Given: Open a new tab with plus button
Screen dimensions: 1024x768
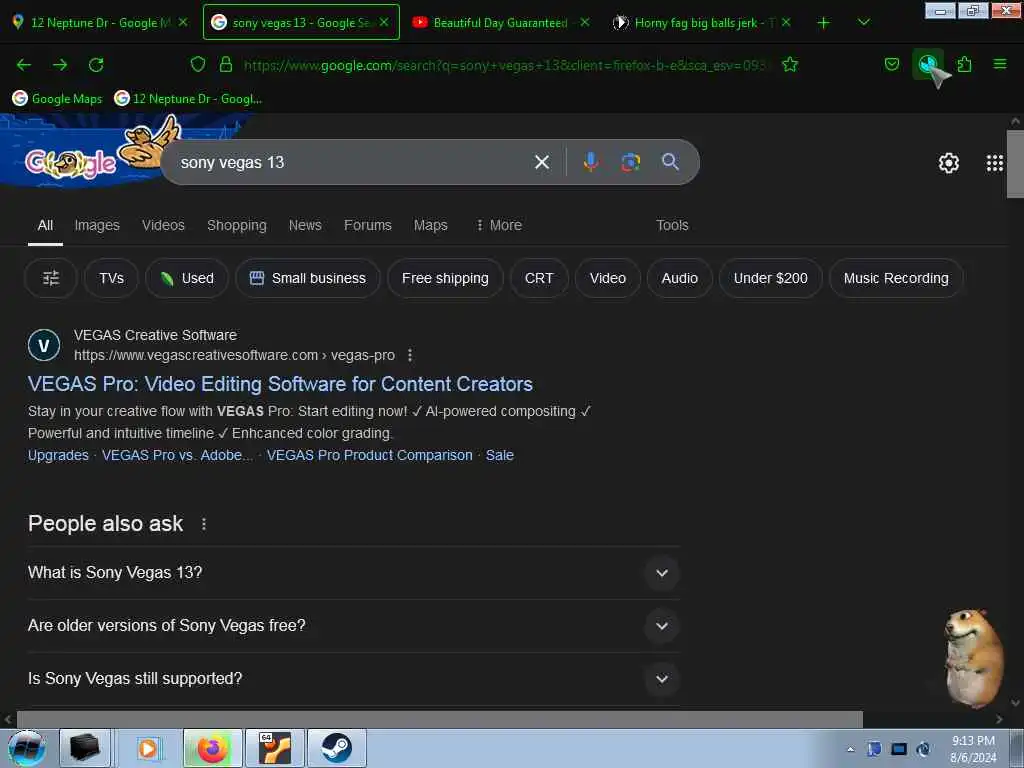Looking at the screenshot, I should point(824,23).
